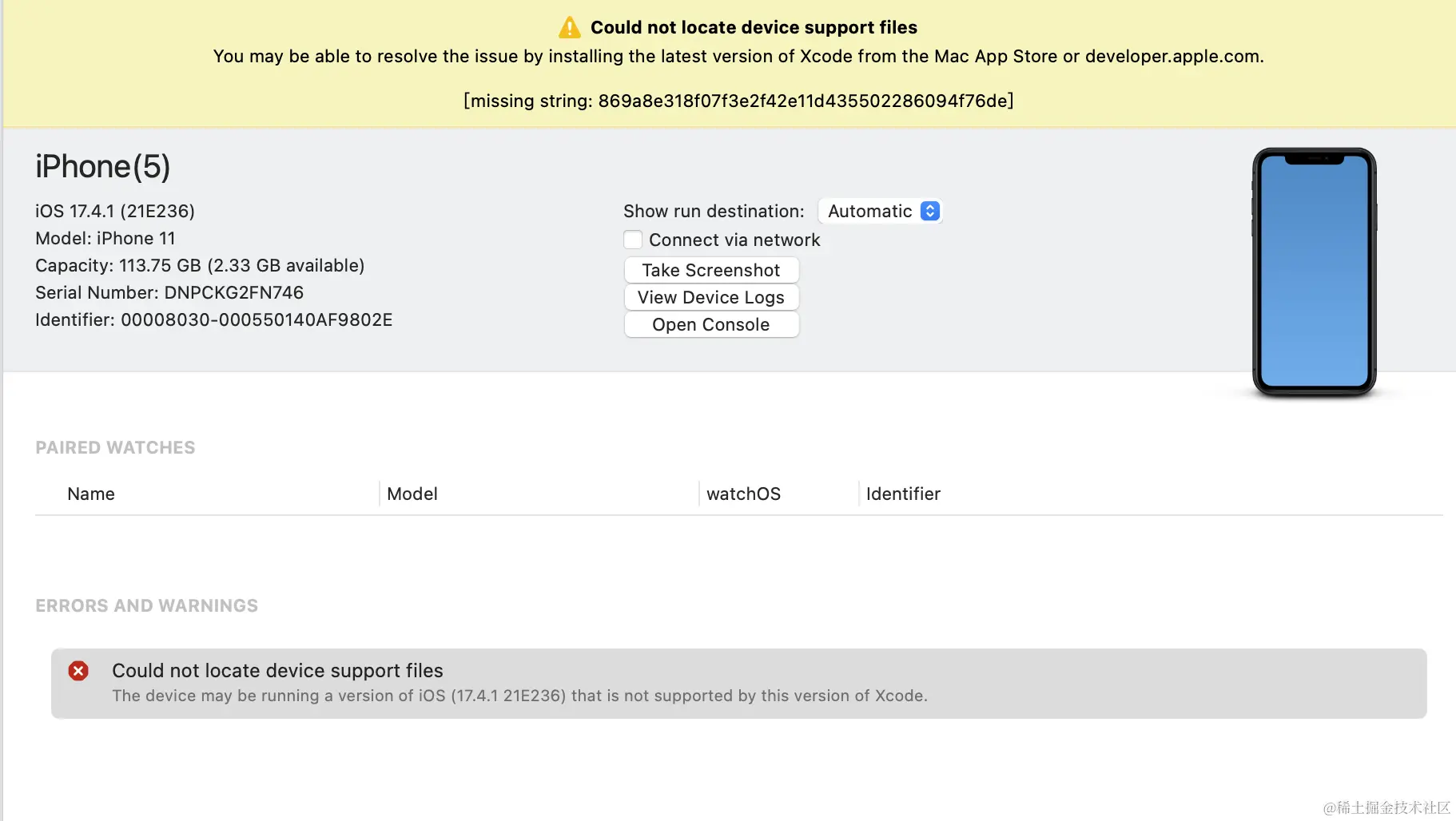This screenshot has width=1456, height=821.
Task: Click the PAIRED WATCHES section label
Action: (115, 447)
